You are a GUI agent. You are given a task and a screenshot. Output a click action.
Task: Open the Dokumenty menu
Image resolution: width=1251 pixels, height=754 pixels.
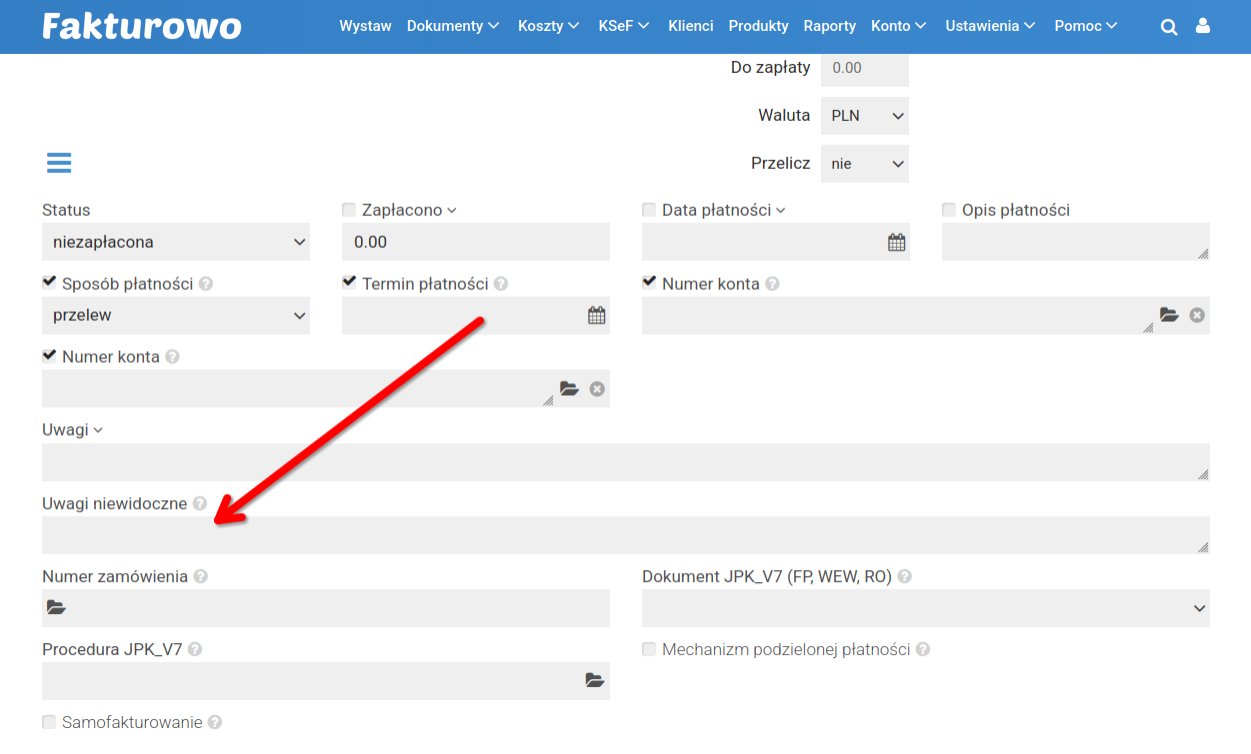pyautogui.click(x=452, y=26)
